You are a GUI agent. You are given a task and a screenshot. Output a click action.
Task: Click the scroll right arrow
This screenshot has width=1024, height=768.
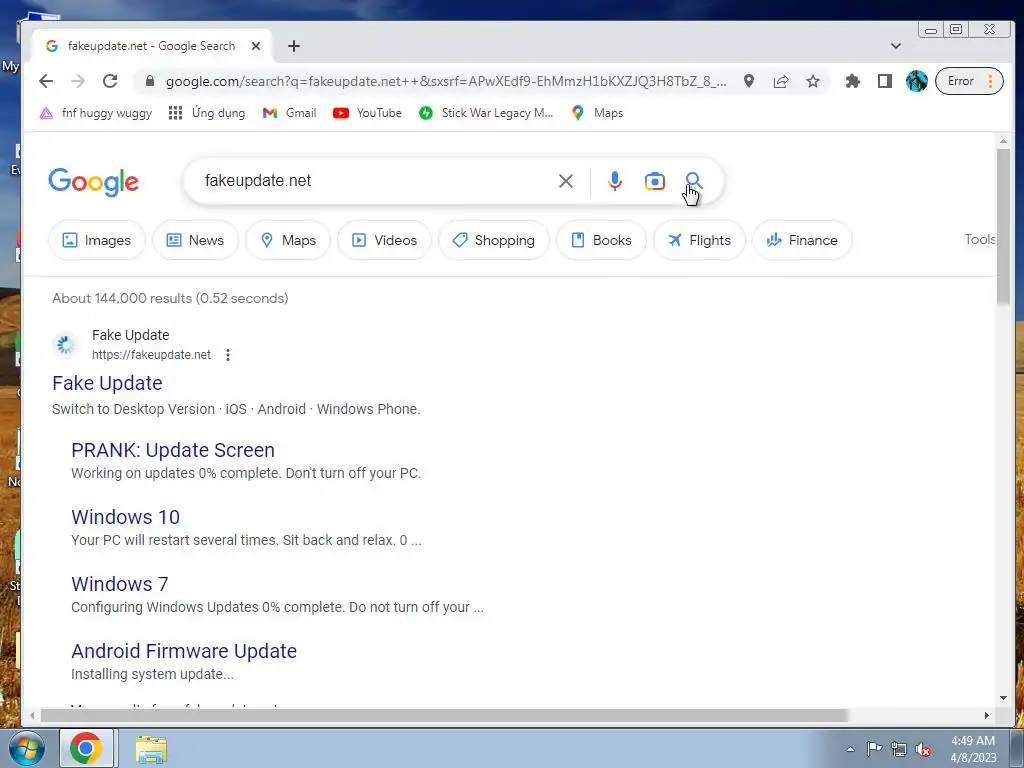(x=986, y=716)
